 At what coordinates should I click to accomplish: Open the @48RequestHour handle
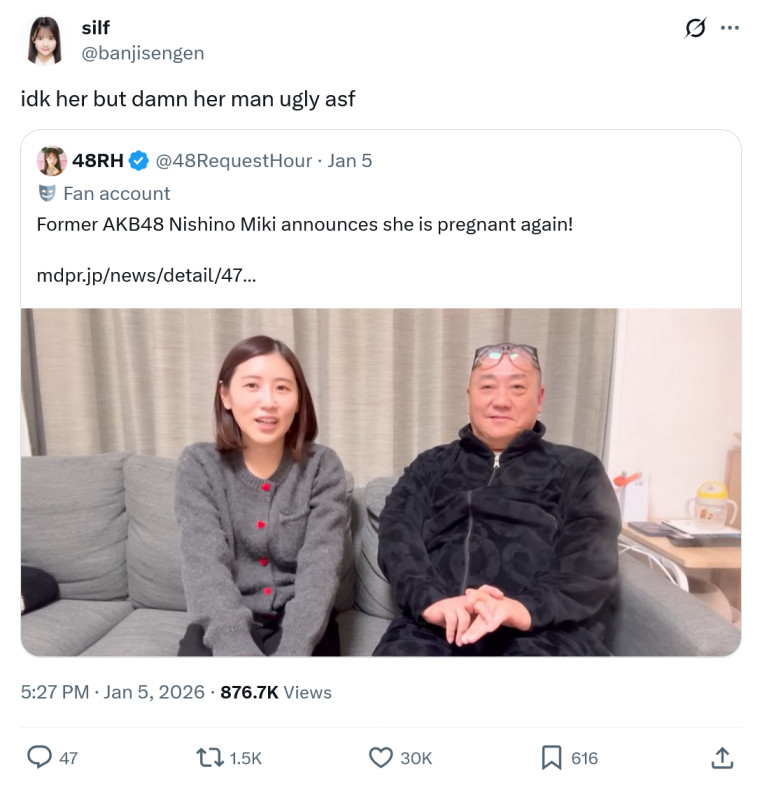coord(234,161)
